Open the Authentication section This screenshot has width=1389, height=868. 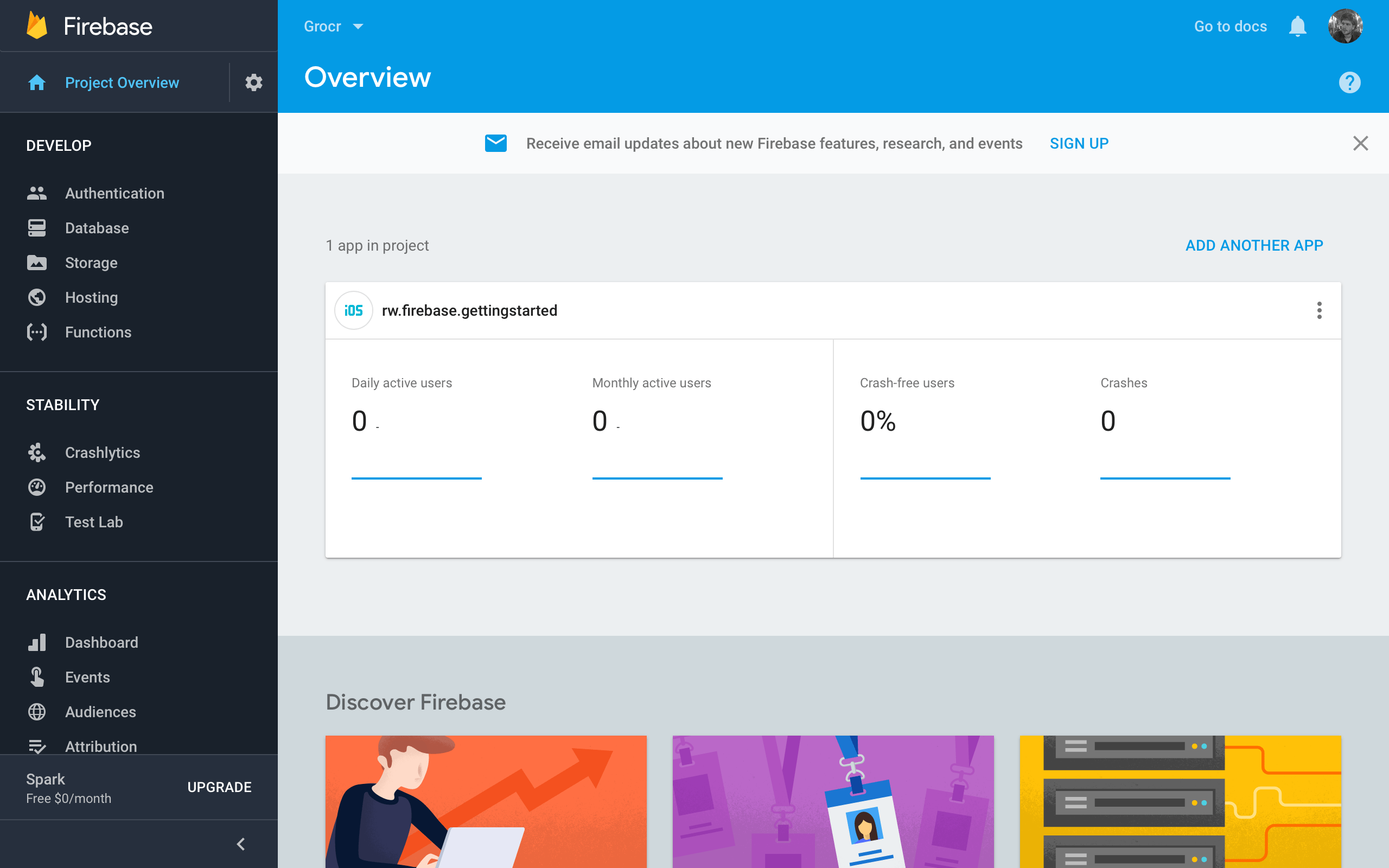(x=113, y=193)
